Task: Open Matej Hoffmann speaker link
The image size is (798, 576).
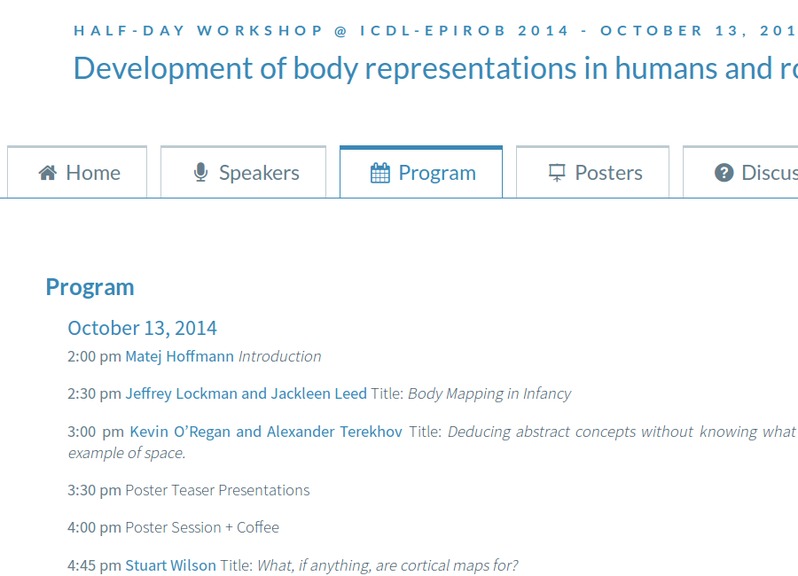Action: point(180,356)
